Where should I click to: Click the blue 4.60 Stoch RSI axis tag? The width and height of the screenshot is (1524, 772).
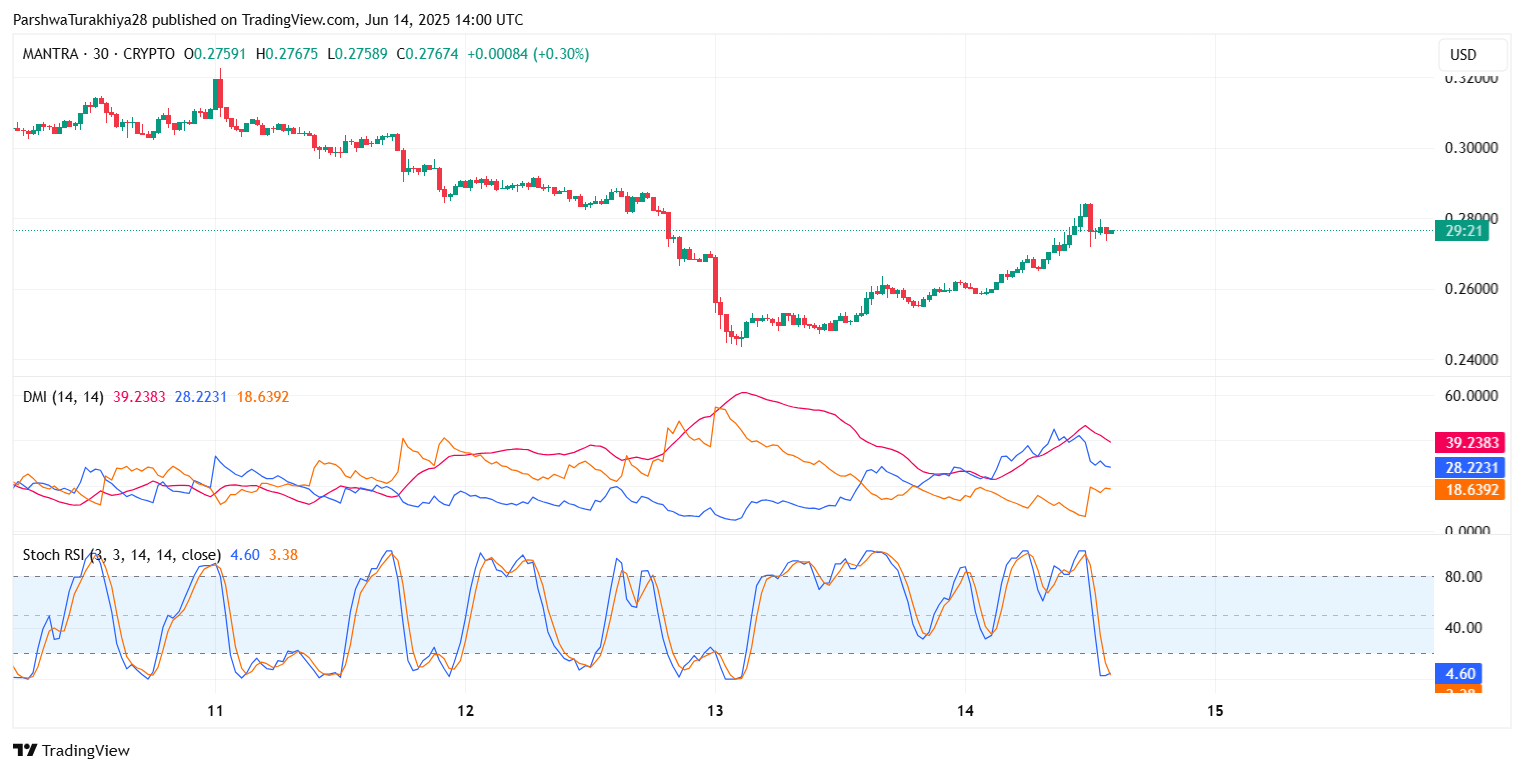(1458, 673)
